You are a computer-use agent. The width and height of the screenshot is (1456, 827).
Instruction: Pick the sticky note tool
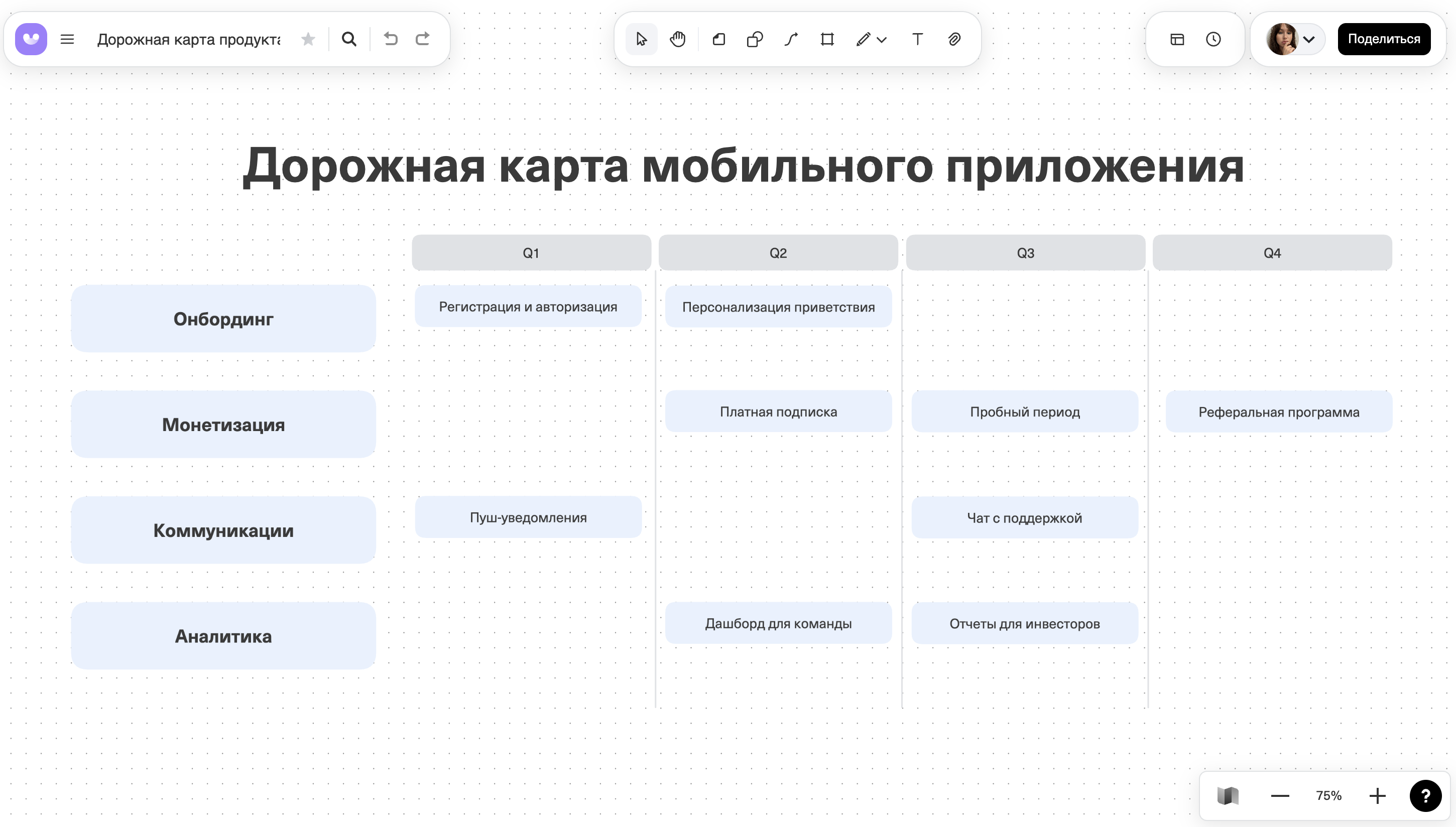pos(718,39)
